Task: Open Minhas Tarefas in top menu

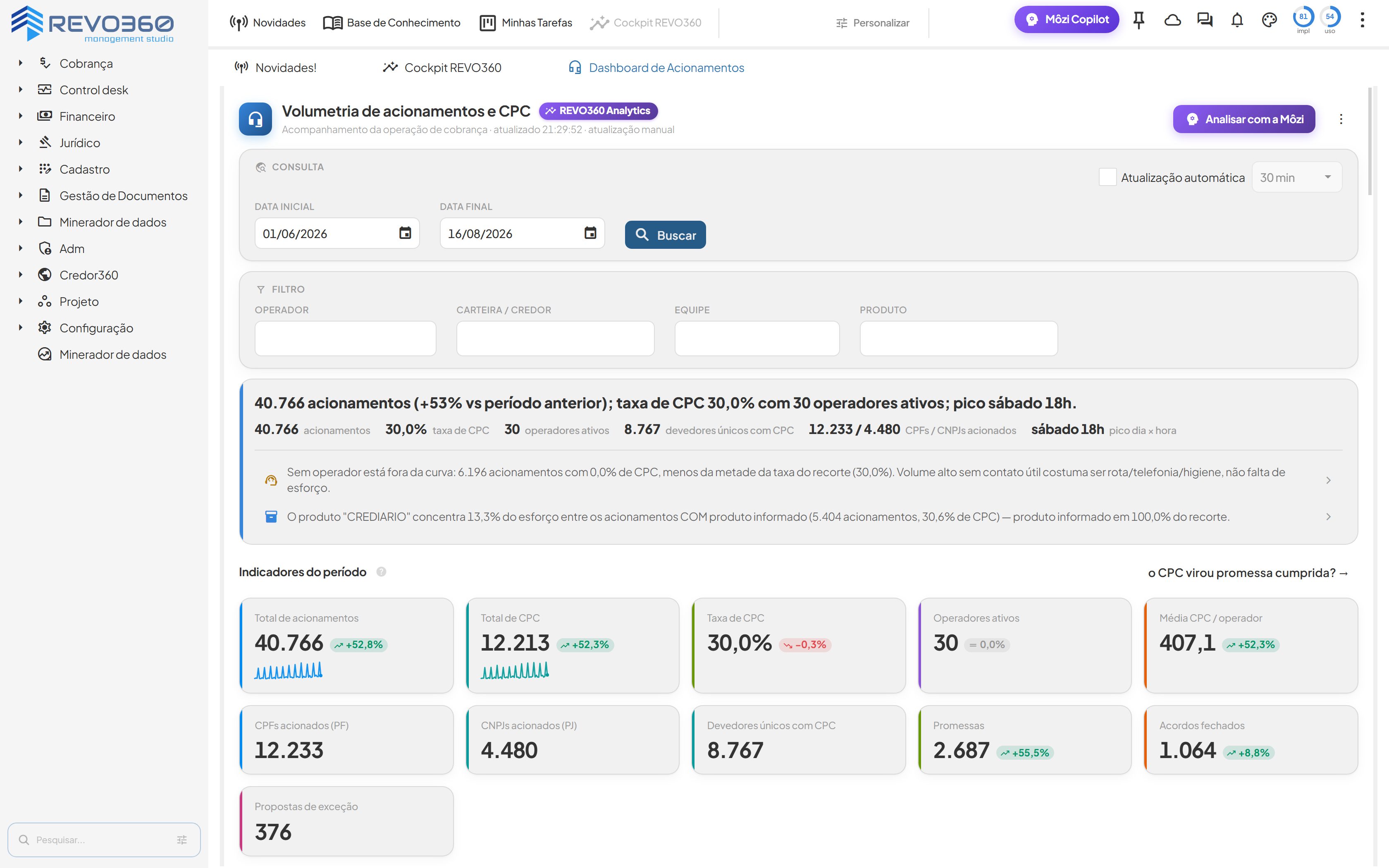Action: click(x=526, y=22)
